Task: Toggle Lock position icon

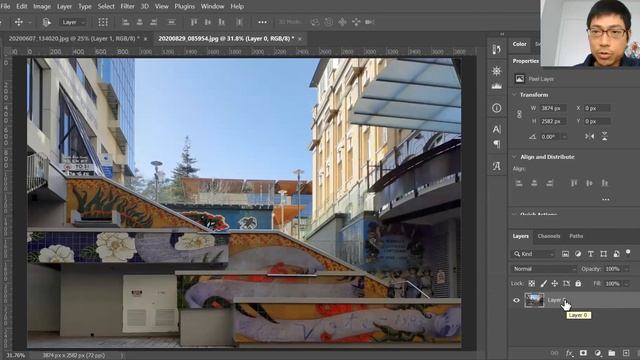Action: coord(555,283)
